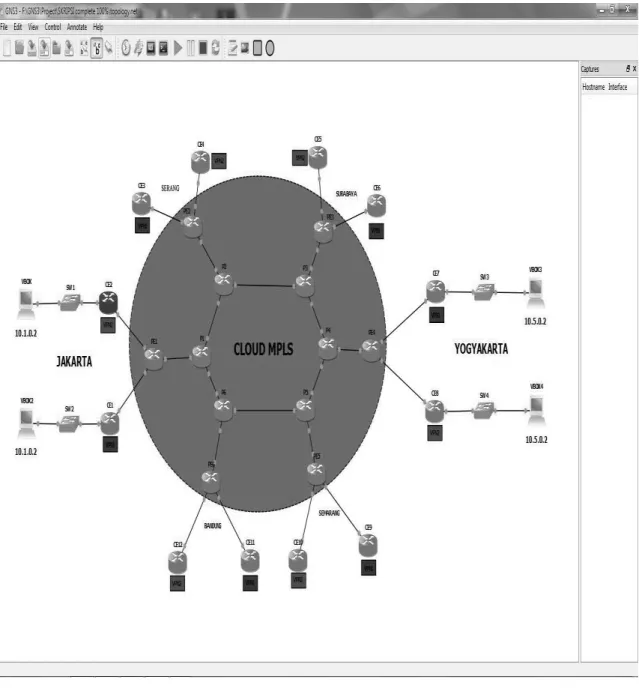The image size is (639, 688).
Task: Click the Hostname column header in Captures
Action: tap(593, 87)
